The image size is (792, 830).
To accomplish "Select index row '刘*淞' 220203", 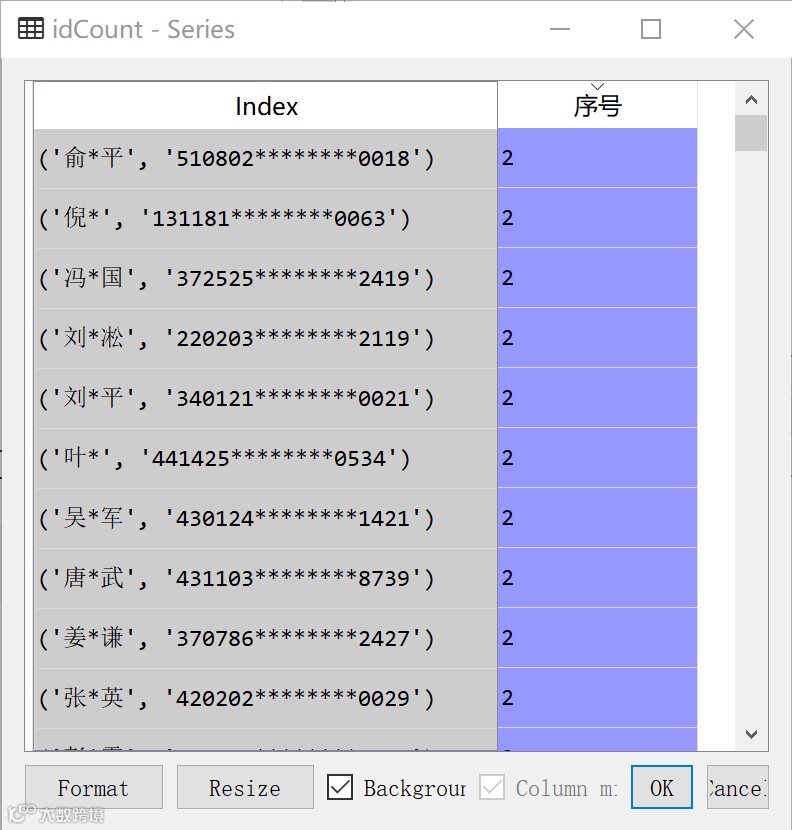I will click(x=266, y=338).
